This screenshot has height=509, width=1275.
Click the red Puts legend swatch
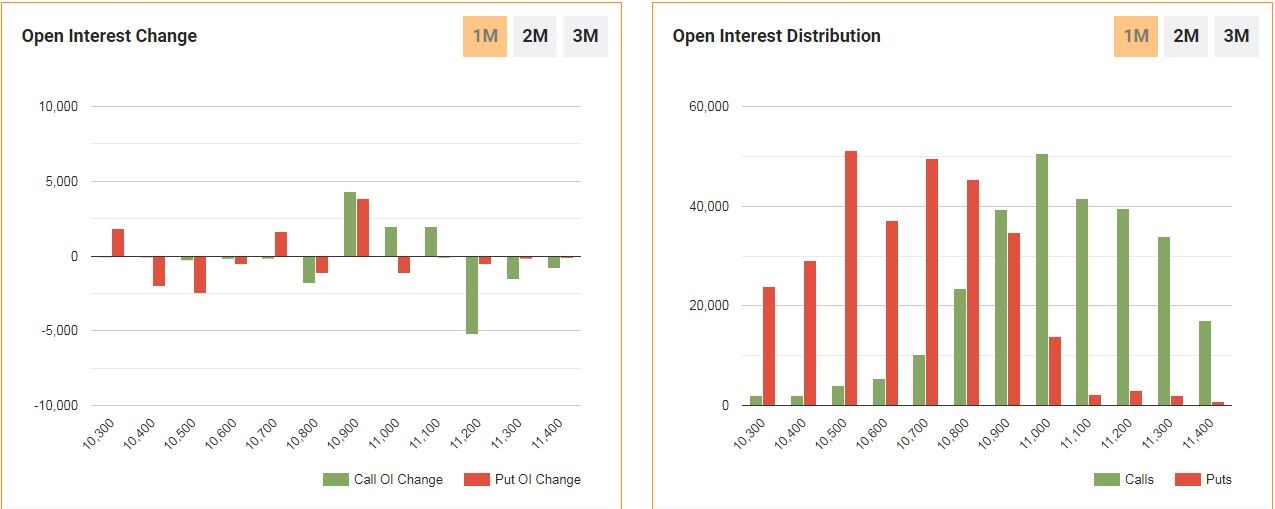(x=1187, y=479)
